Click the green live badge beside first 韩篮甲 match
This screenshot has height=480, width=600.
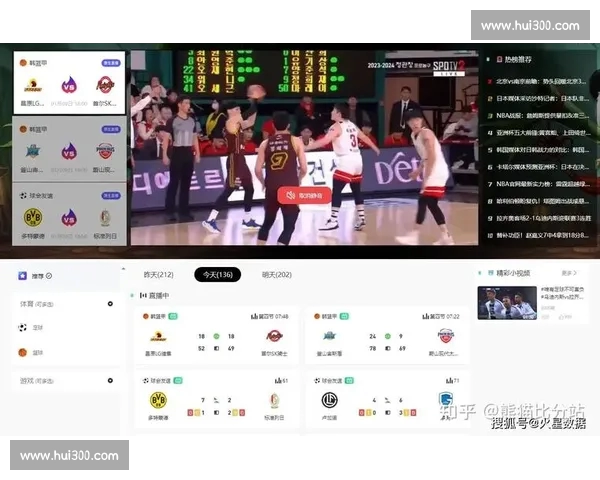[174, 316]
